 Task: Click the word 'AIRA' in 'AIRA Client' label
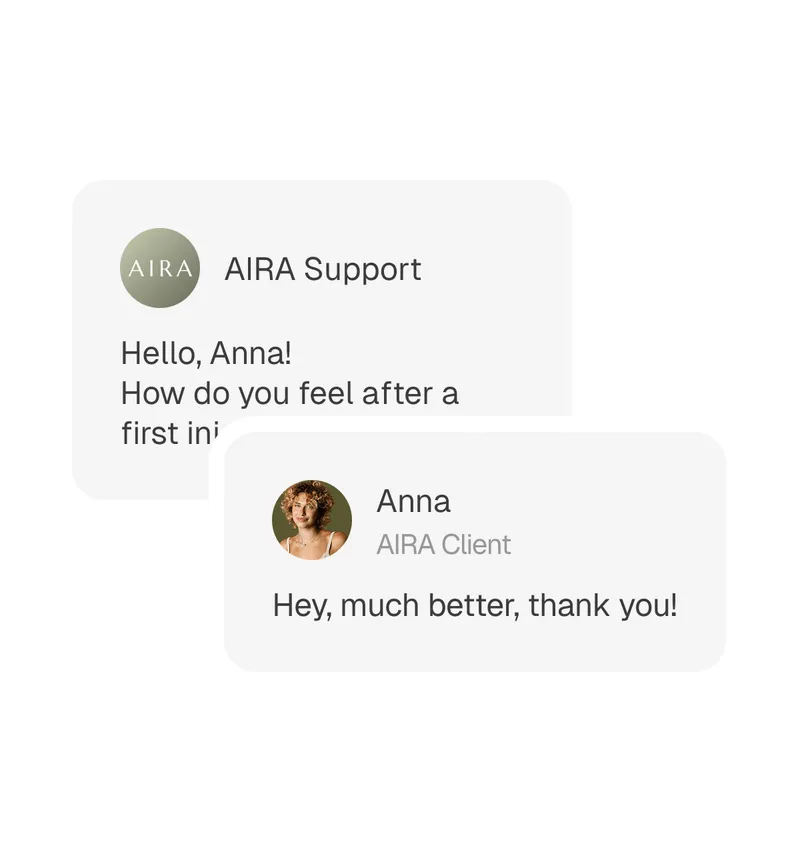click(x=406, y=545)
